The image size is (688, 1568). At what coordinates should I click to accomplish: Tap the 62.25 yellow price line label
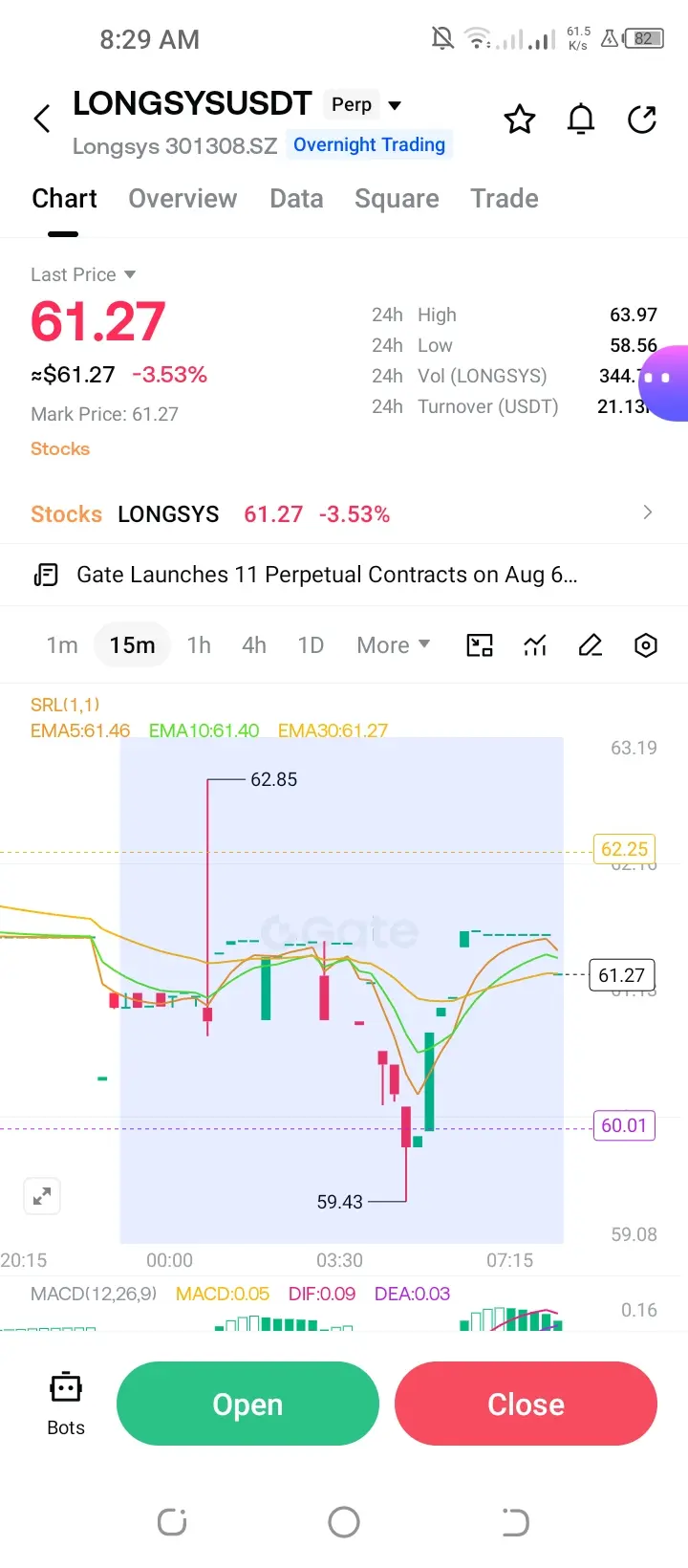[624, 849]
